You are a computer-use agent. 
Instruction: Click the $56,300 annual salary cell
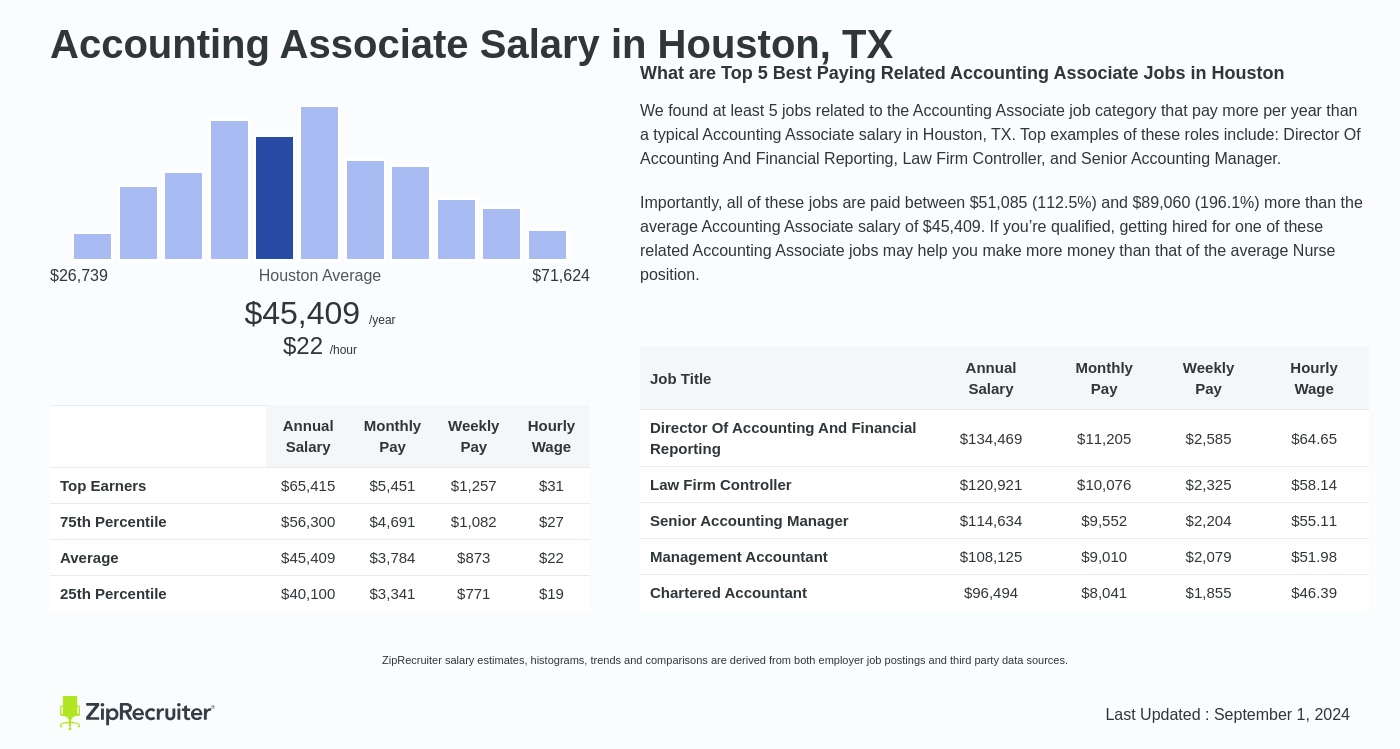tap(308, 522)
